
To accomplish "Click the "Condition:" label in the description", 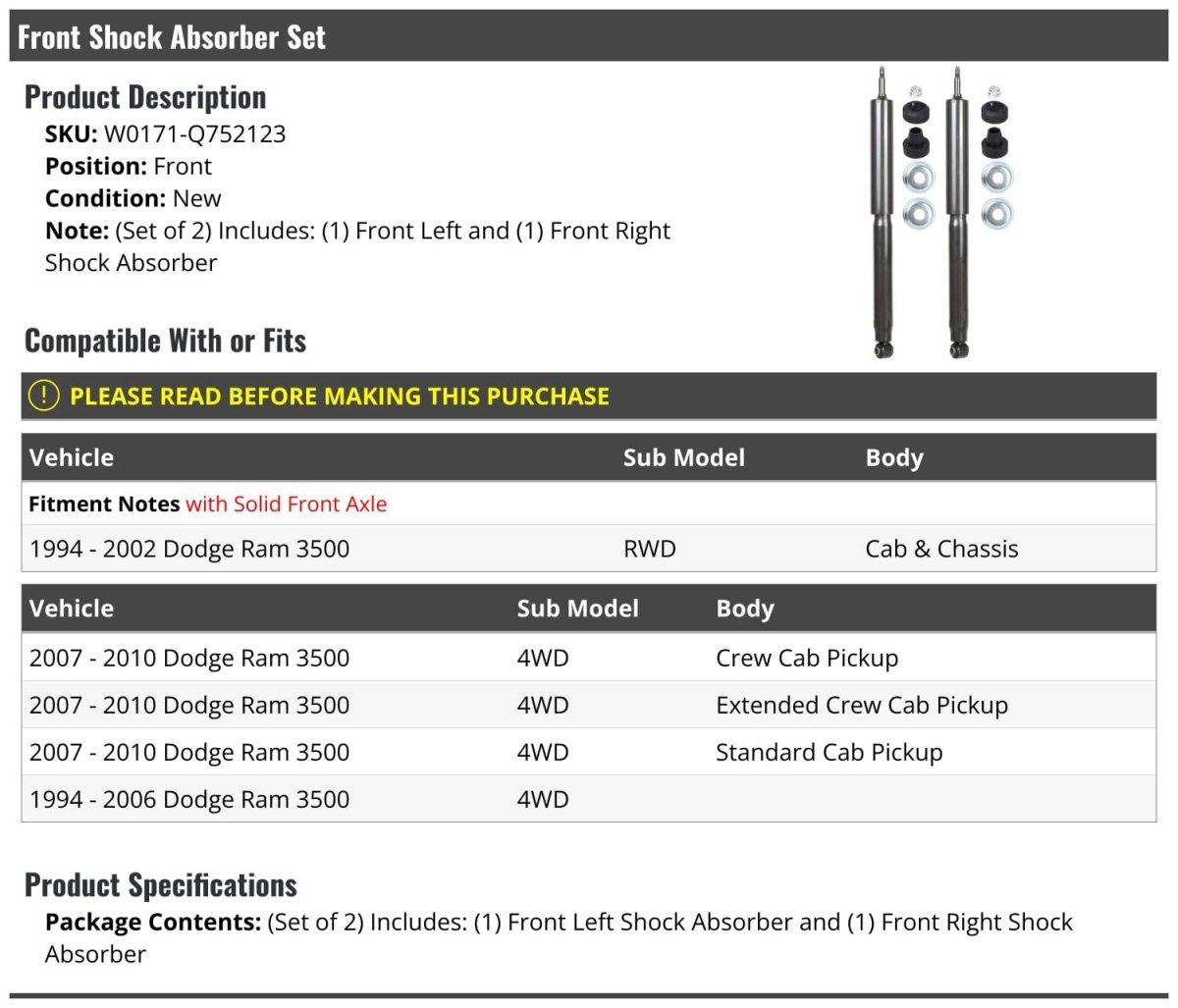I will coord(105,198).
